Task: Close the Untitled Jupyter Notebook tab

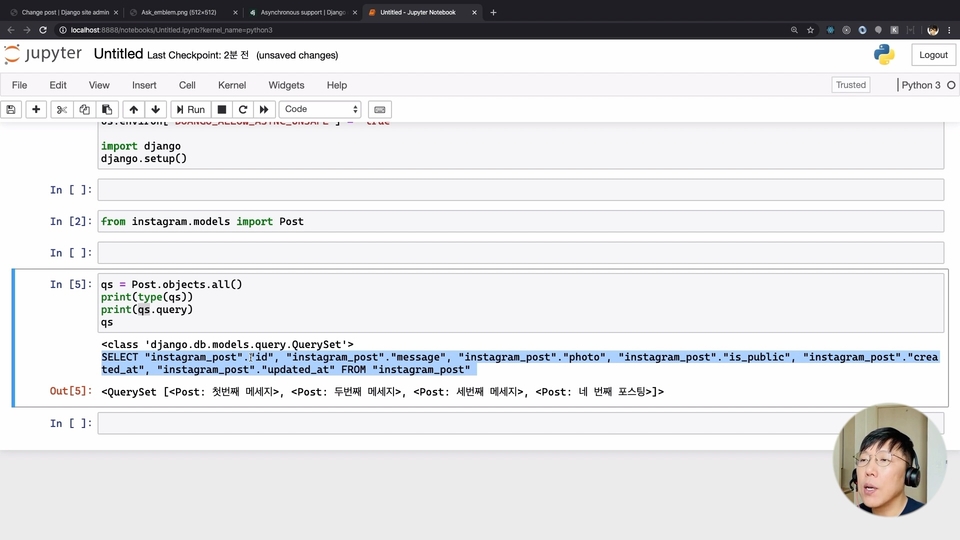Action: [474, 12]
